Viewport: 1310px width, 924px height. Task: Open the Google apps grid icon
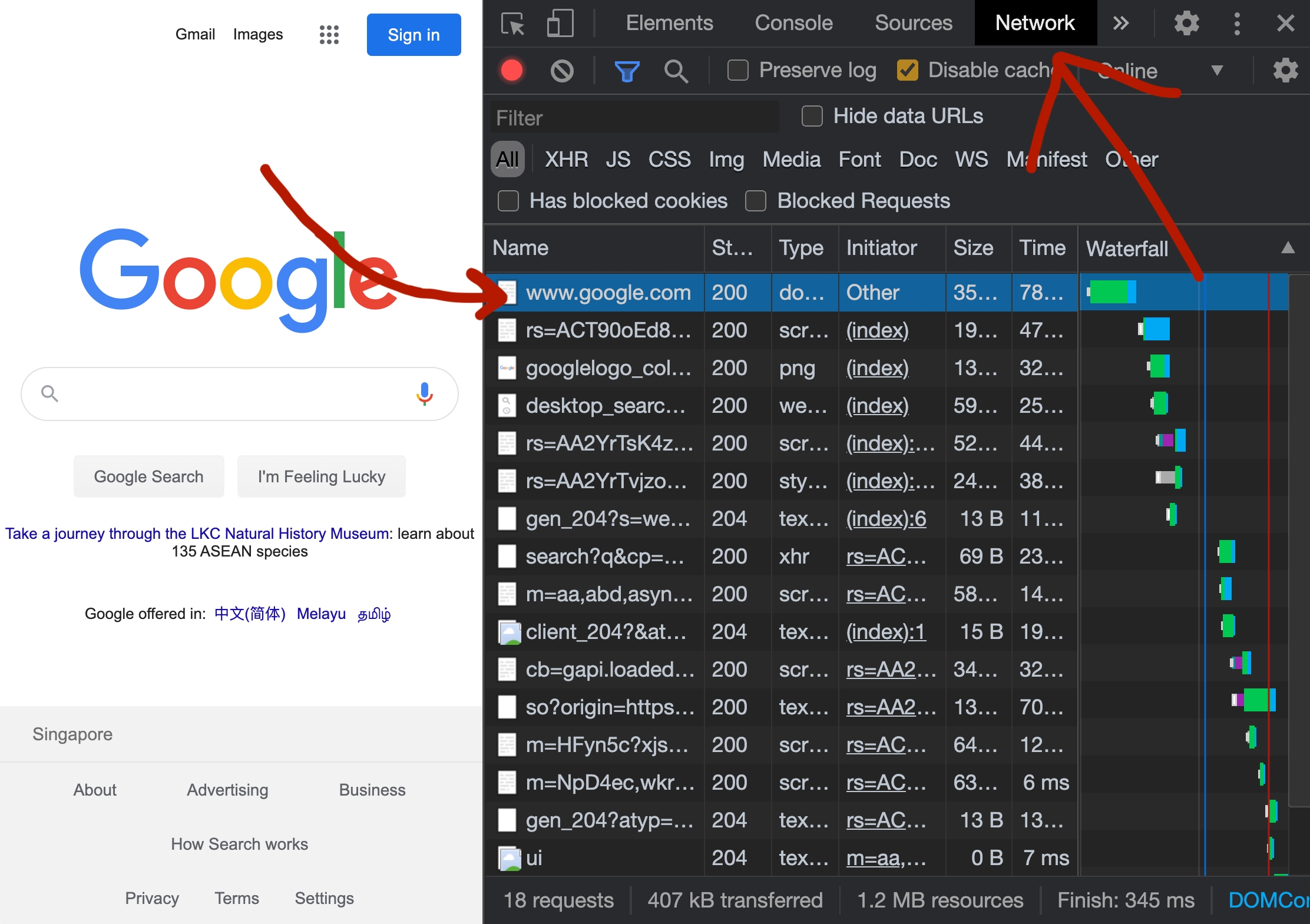coord(329,35)
